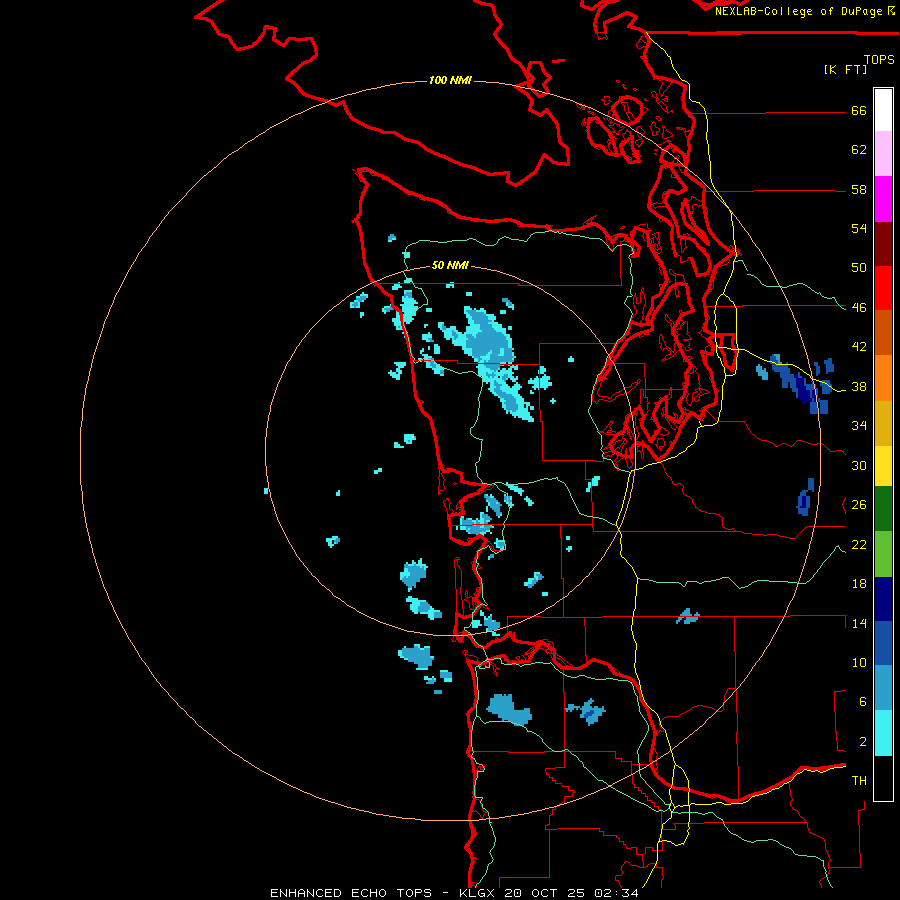
Task: Click the white swatch in the tops legend
Action: pos(883,110)
